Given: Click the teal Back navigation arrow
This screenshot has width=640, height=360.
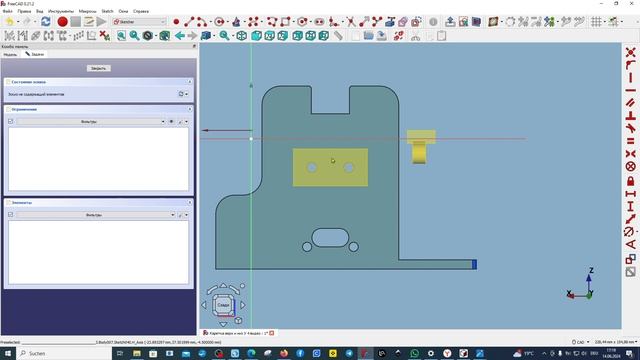Looking at the screenshot, I should [x=180, y=36].
